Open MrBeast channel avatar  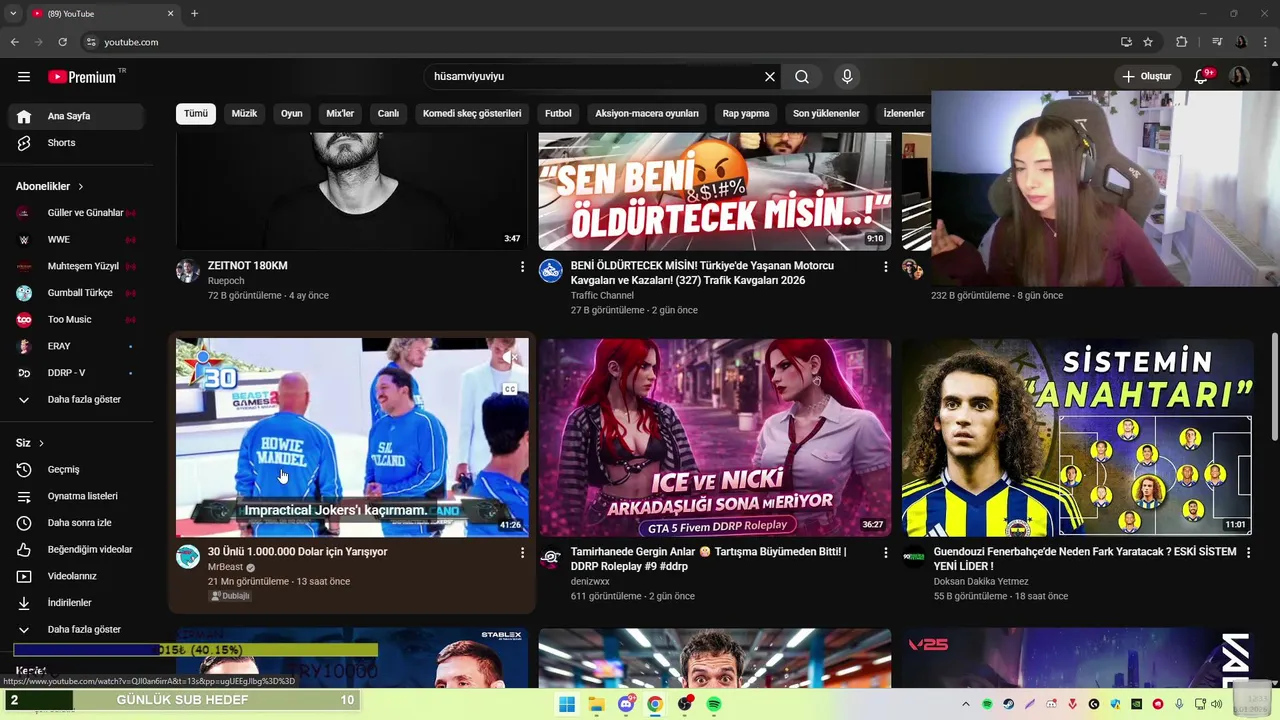click(188, 557)
